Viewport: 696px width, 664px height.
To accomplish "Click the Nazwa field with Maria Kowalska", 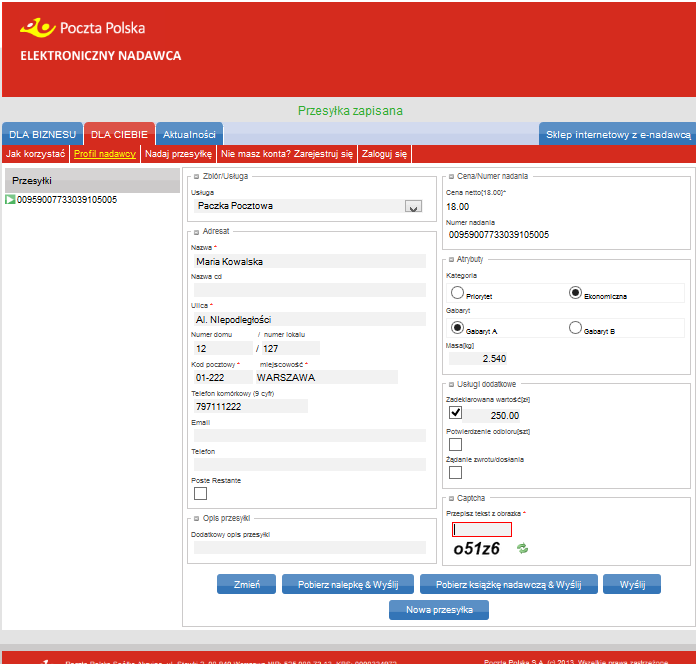I will click(x=310, y=261).
